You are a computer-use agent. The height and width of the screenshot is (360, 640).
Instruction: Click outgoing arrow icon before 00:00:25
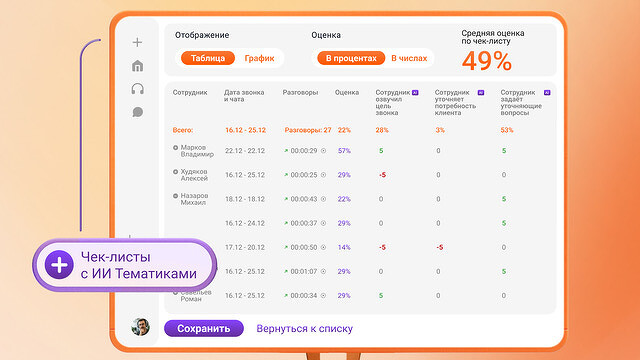pos(286,175)
